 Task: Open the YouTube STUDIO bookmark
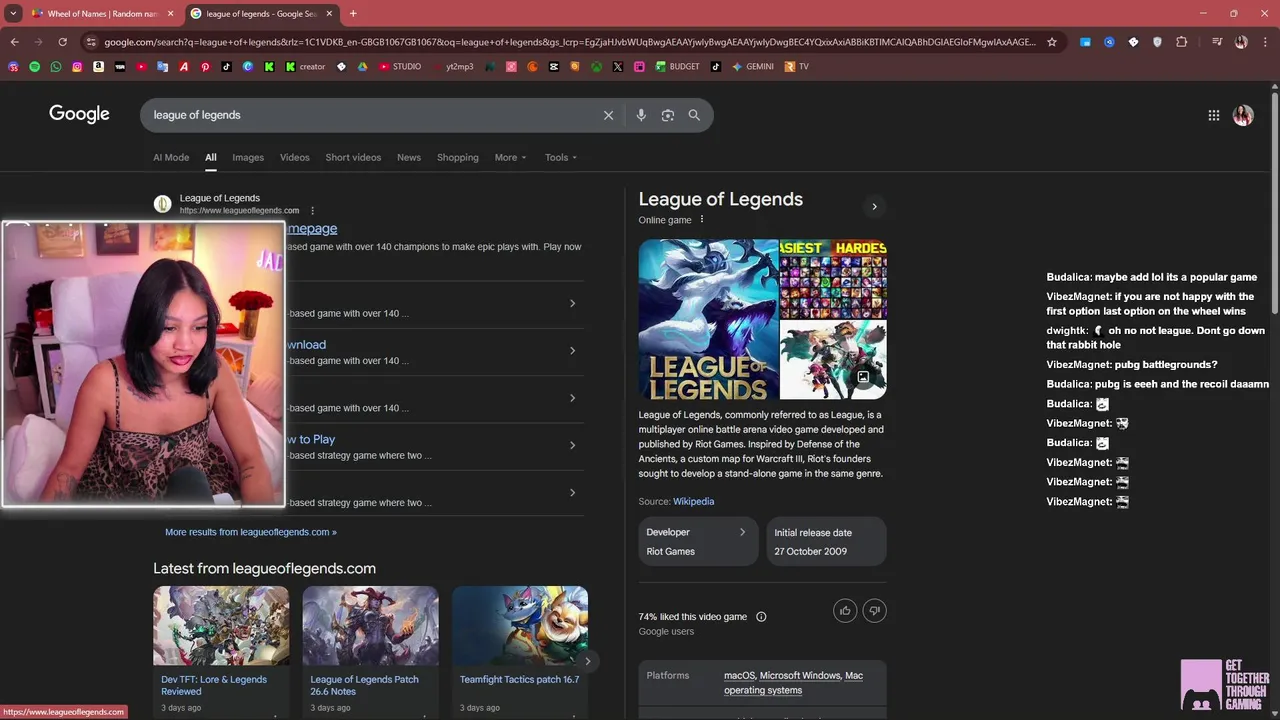pyautogui.click(x=399, y=67)
